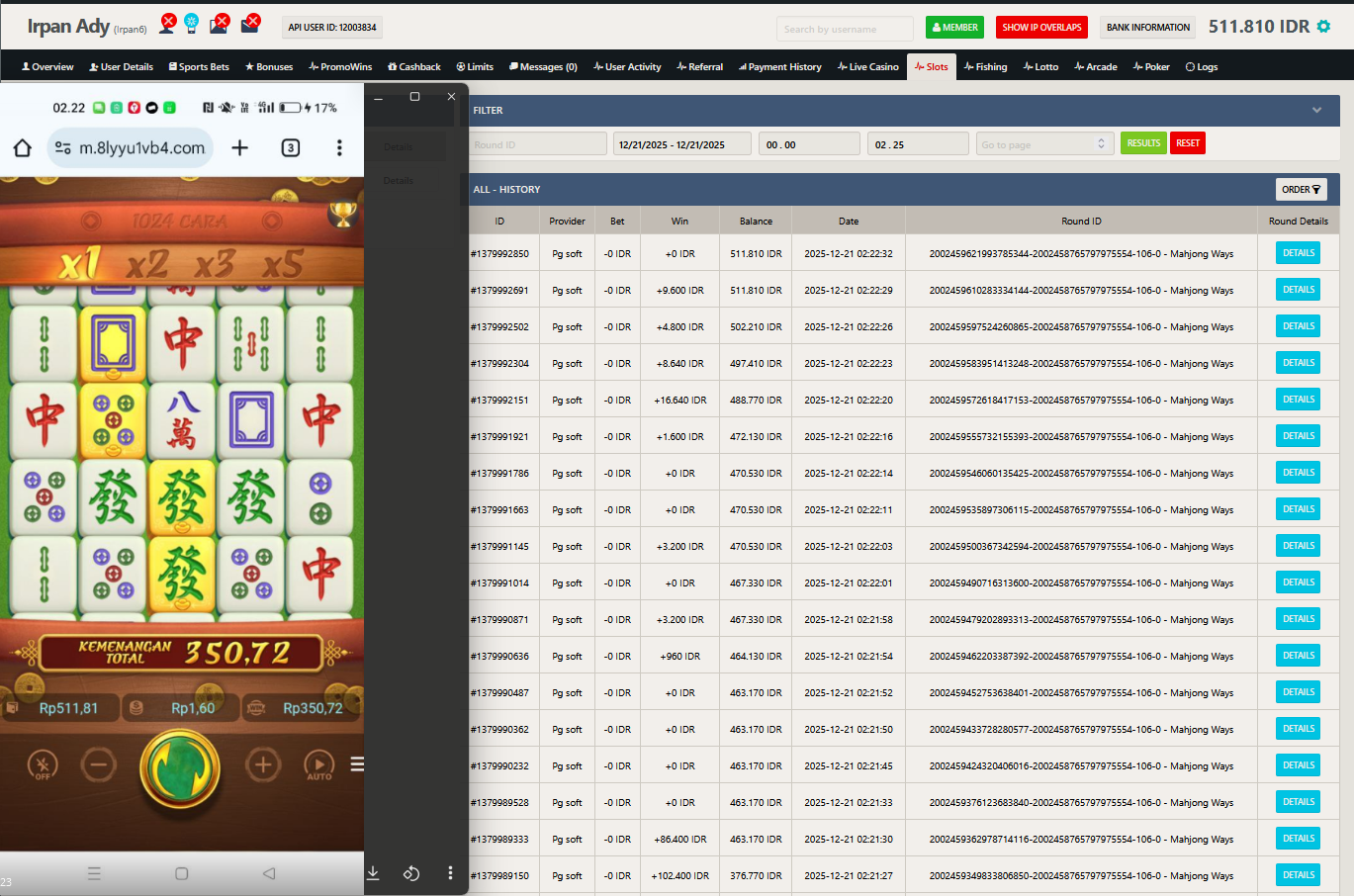Tap Android back navigation button
The height and width of the screenshot is (896, 1354).
[268, 873]
